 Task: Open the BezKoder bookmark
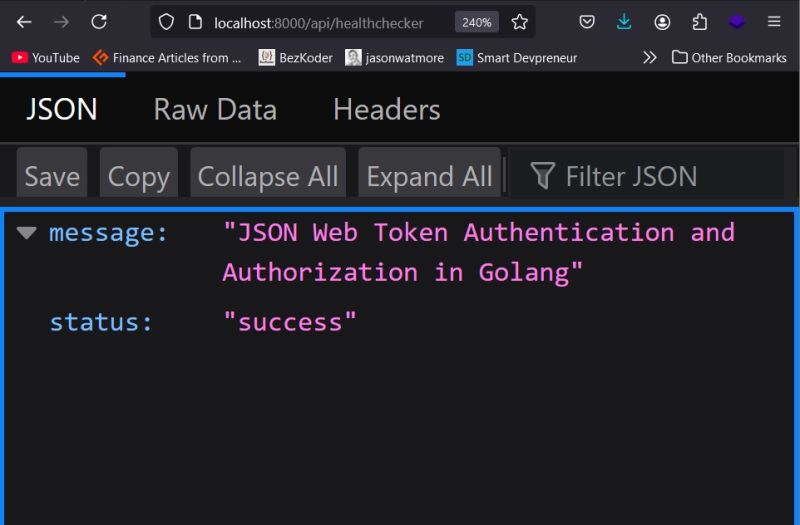(295, 58)
